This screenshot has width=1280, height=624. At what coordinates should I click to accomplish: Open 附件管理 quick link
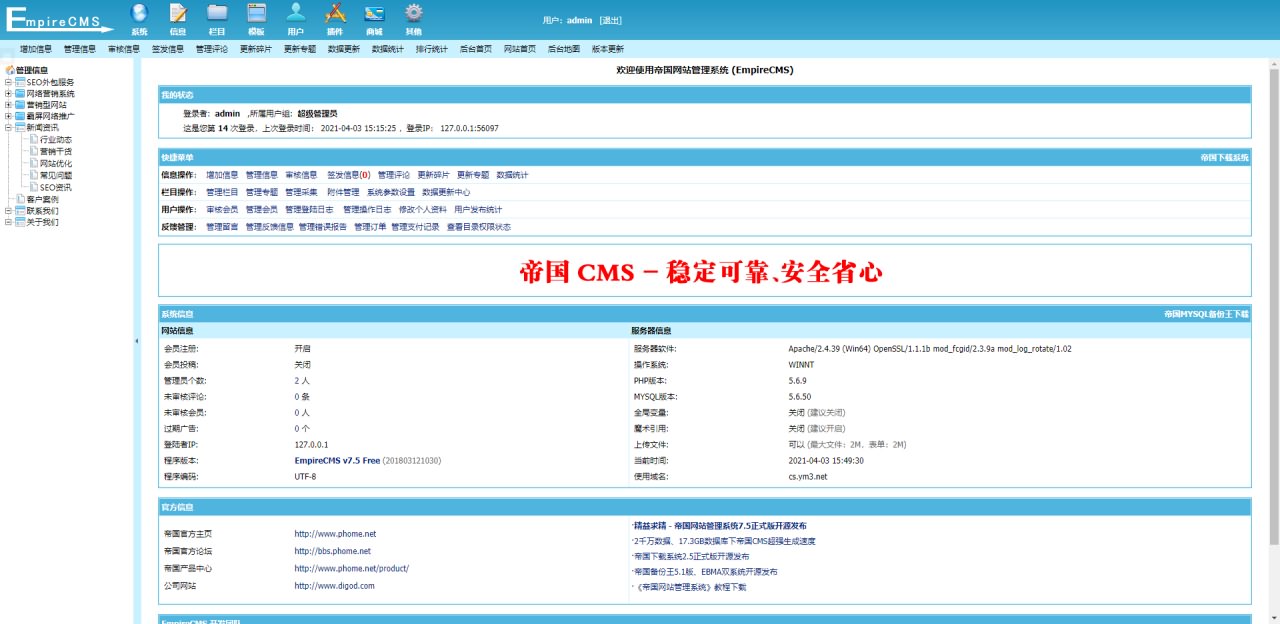click(343, 192)
